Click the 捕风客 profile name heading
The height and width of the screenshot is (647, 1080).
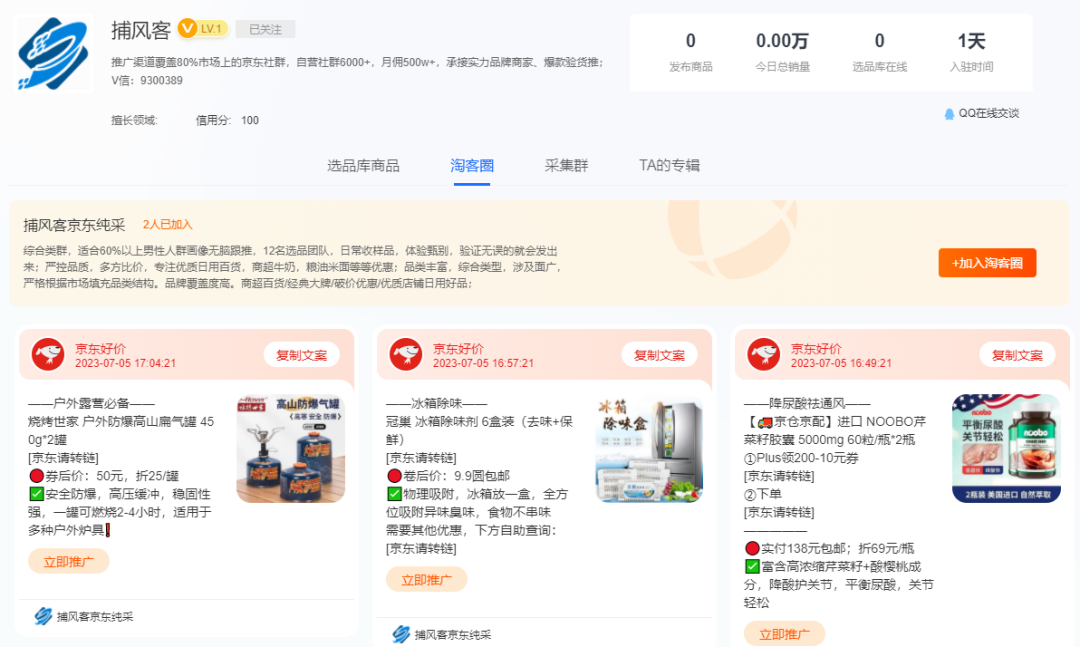point(141,30)
